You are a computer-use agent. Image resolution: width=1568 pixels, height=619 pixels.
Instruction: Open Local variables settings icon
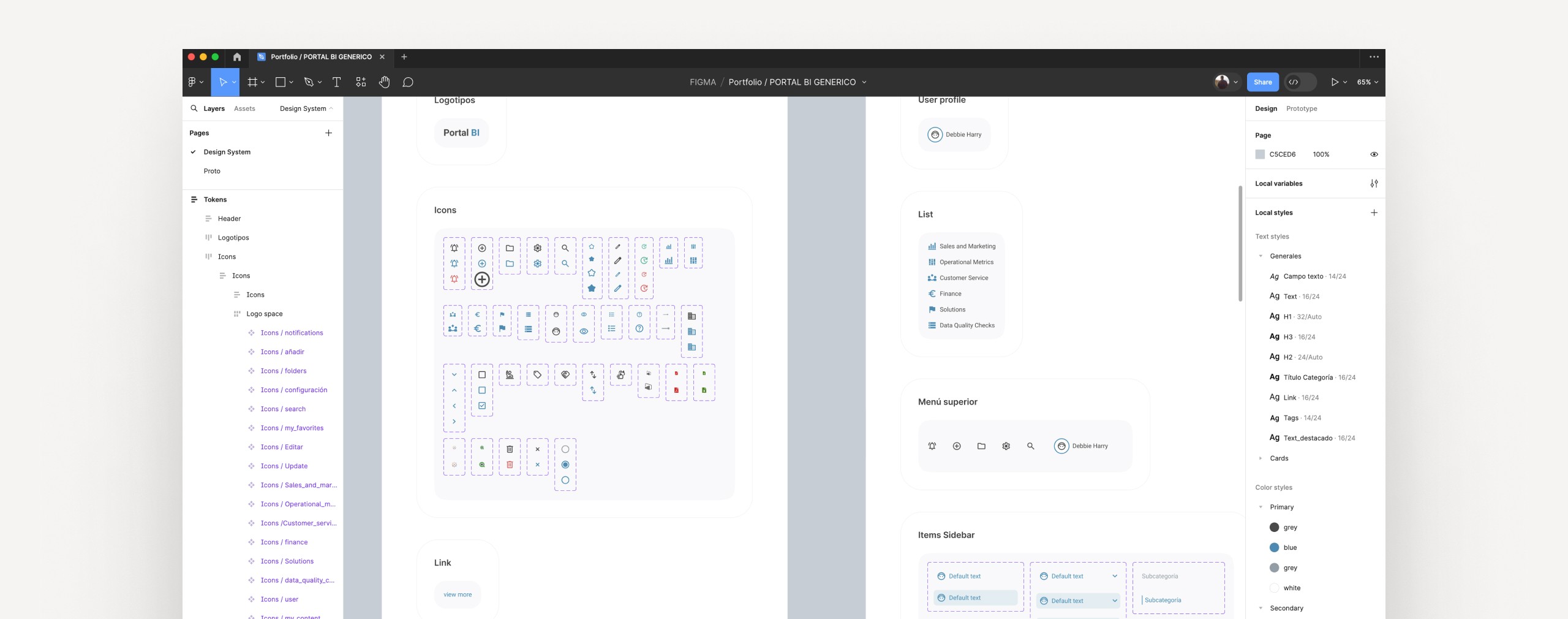coord(1374,183)
